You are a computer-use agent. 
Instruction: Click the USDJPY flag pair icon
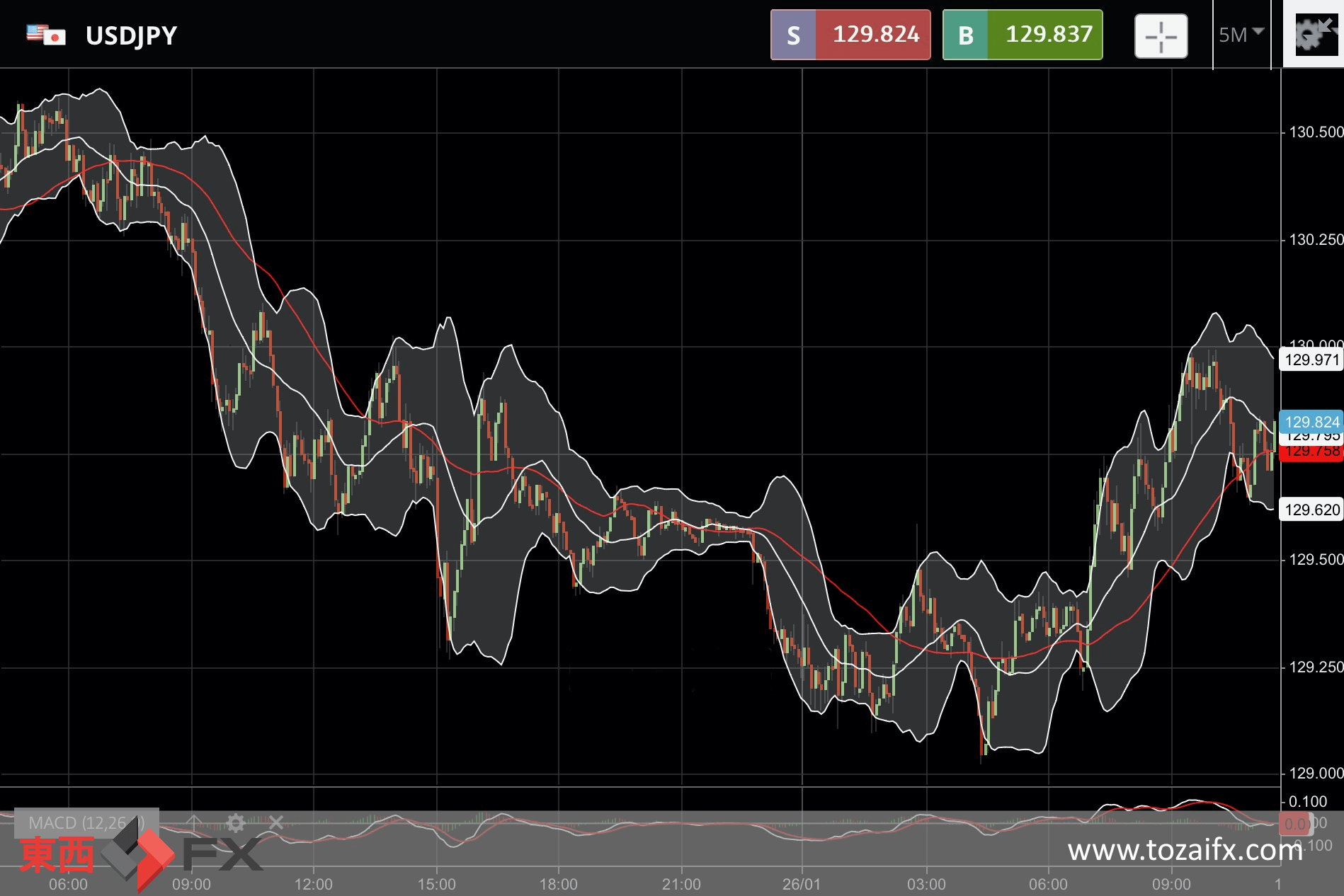pos(46,35)
